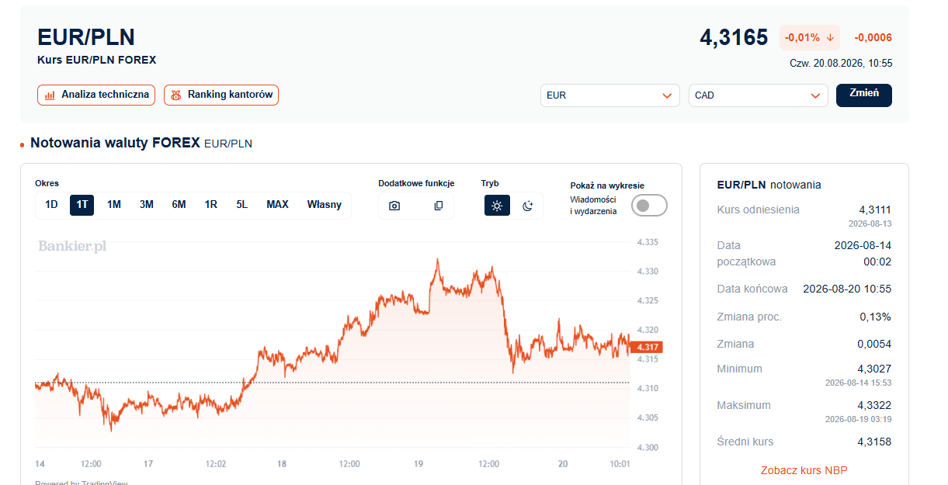Click the red down-arrow percent change badge
This screenshot has height=485, width=948.
[x=810, y=37]
